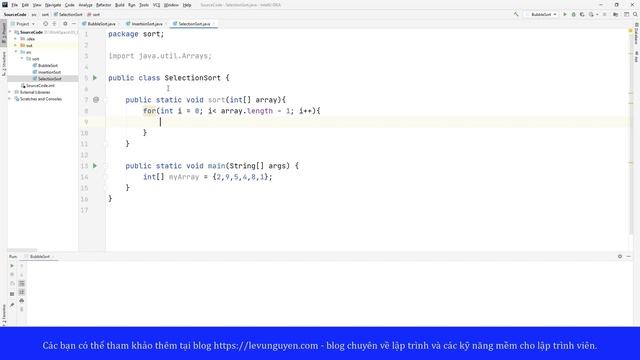Build project with the hammer icon
The height and width of the screenshot is (360, 640).
(x=516, y=14)
